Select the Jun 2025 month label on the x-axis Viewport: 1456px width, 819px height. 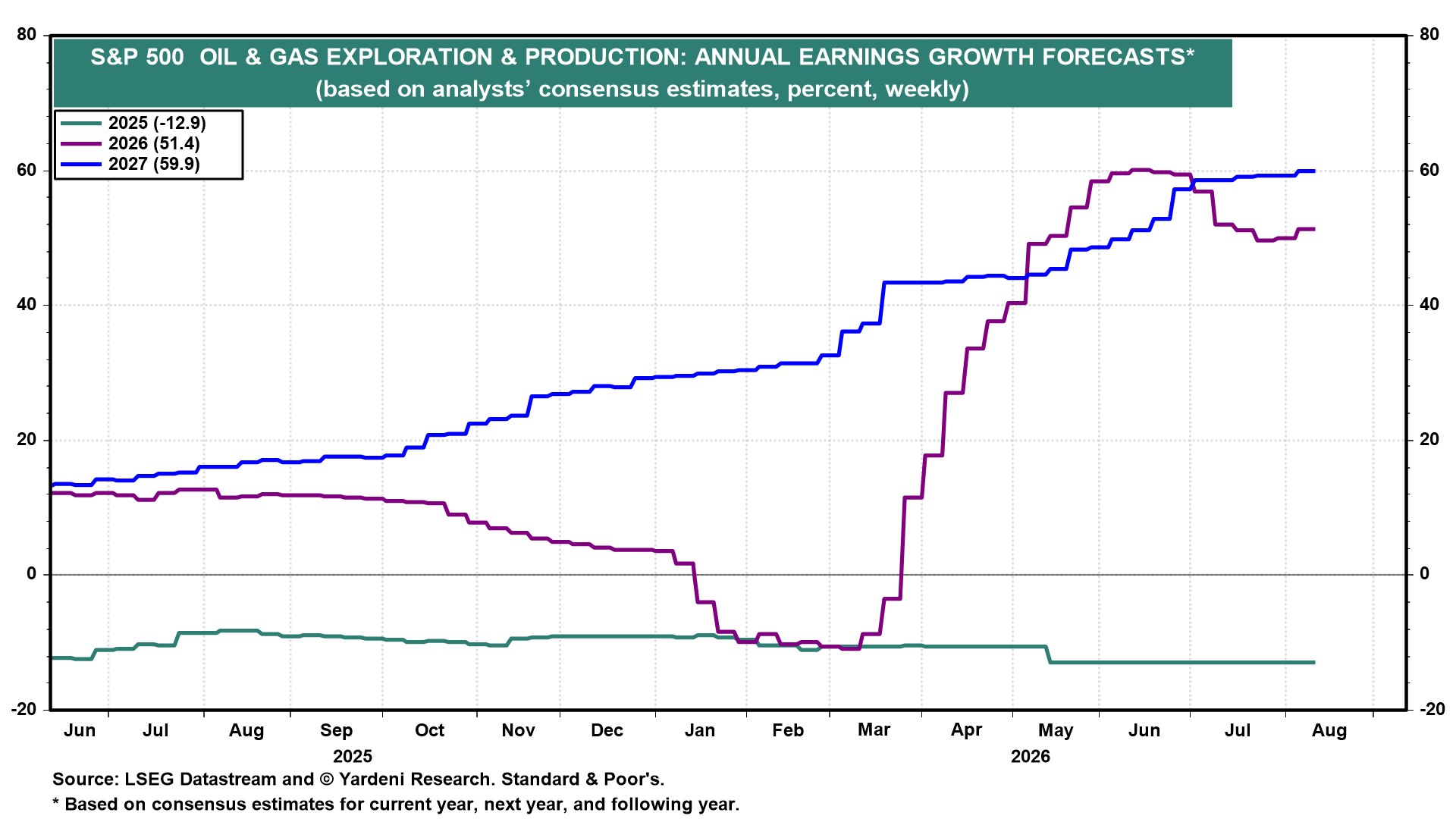(x=80, y=730)
